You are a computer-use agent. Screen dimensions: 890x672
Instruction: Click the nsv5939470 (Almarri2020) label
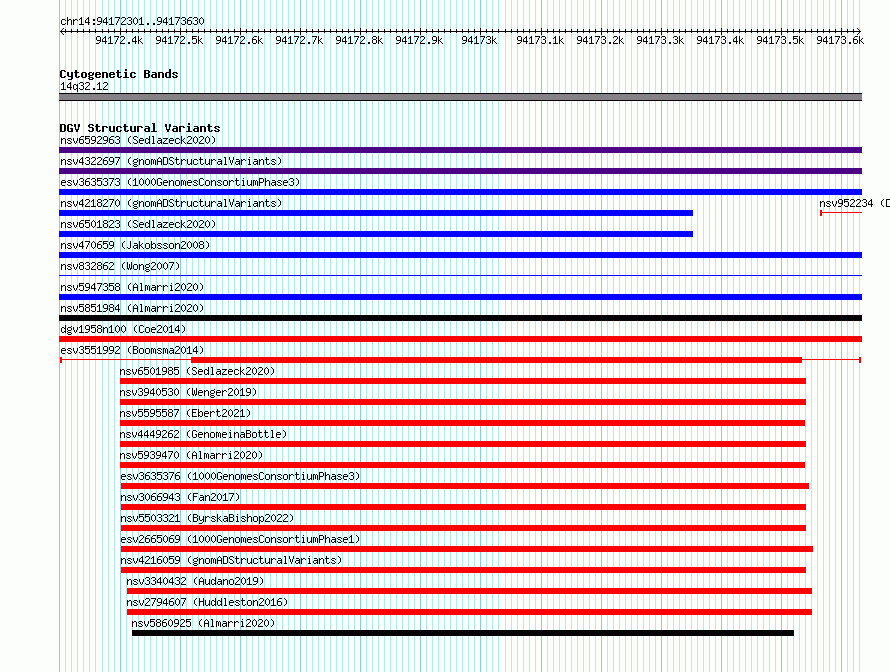(x=191, y=455)
